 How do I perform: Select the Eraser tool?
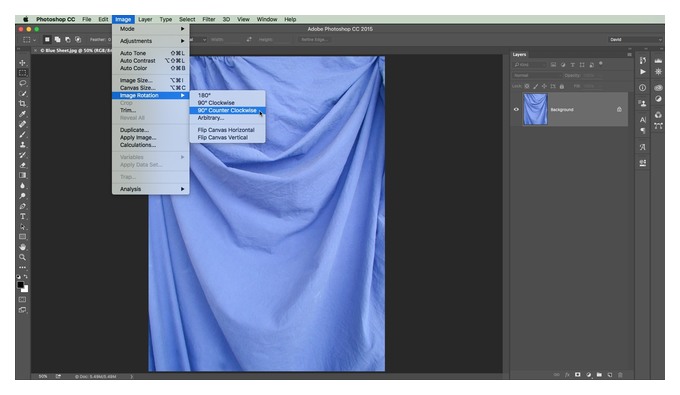[x=23, y=165]
